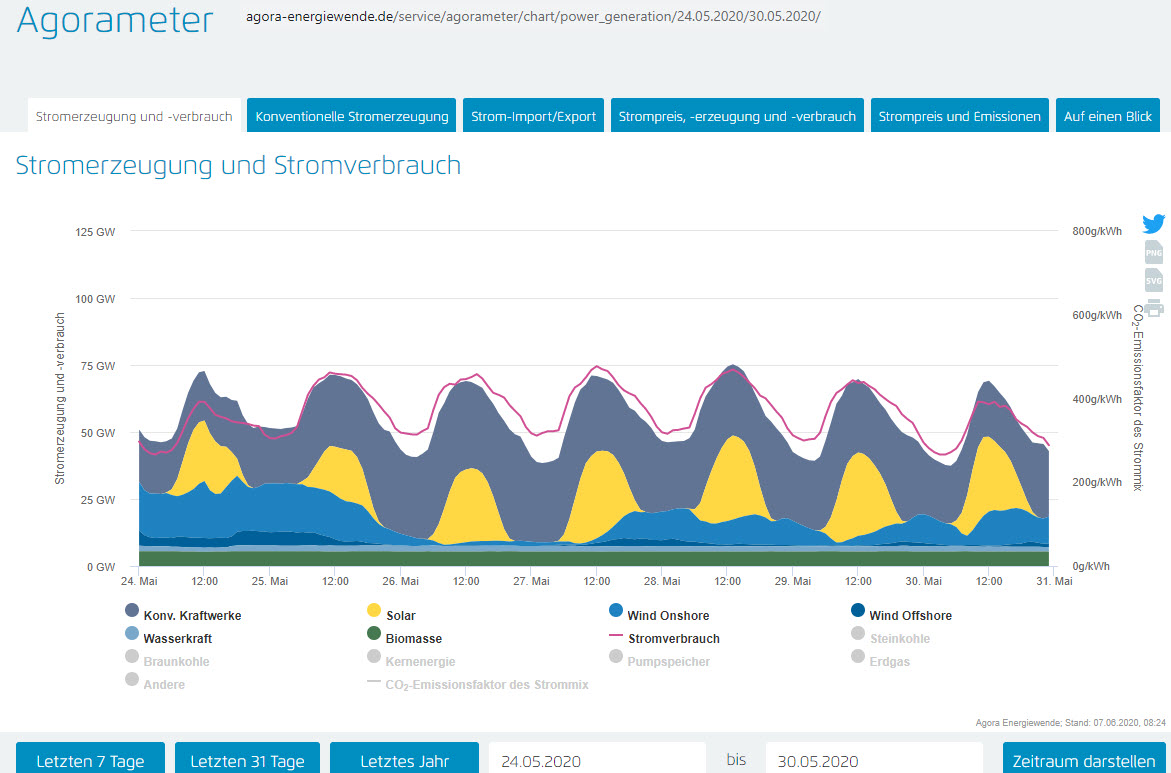1171x773 pixels.
Task: Enable the Kernenergie series
Action: pyautogui.click(x=419, y=661)
